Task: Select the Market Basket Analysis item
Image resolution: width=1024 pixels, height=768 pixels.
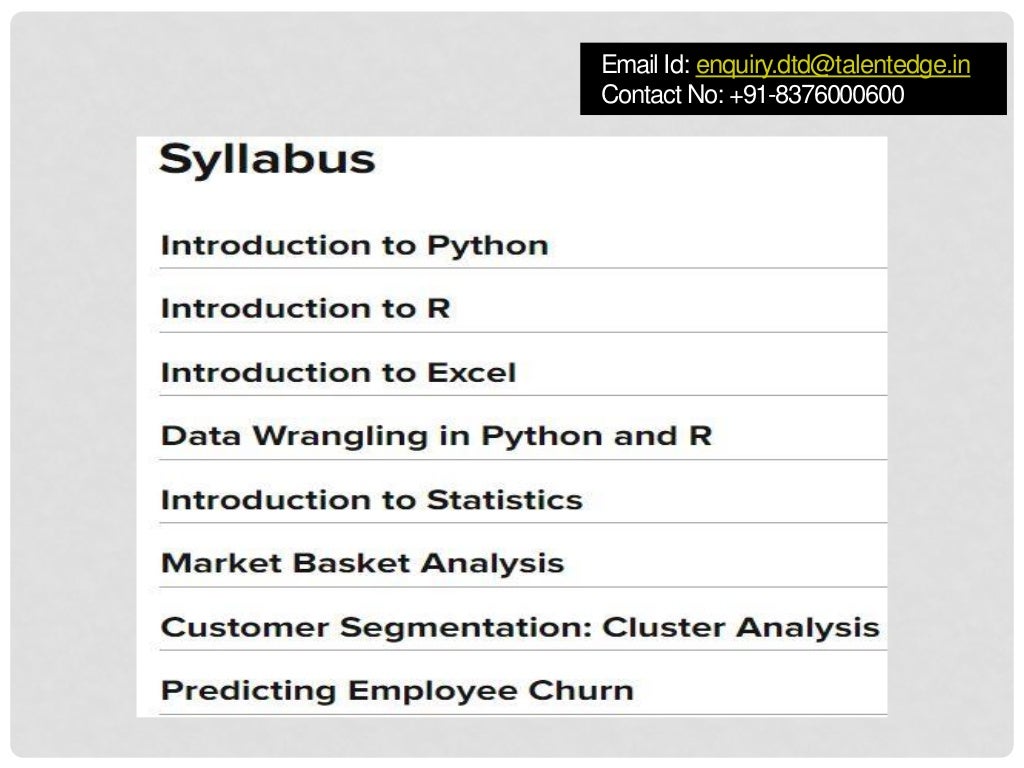Action: pos(523,563)
